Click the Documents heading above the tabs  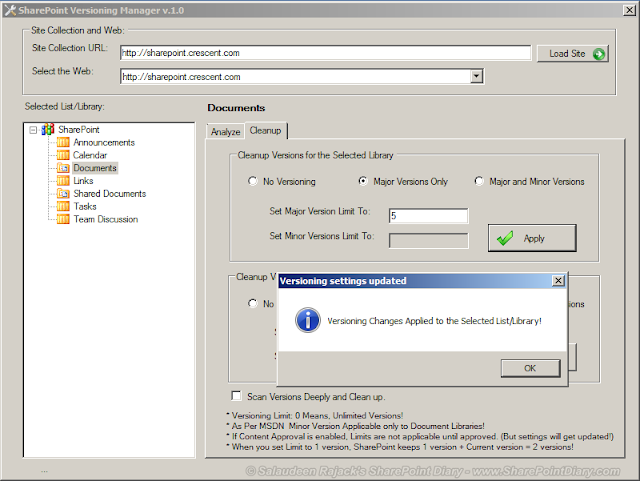click(x=236, y=108)
